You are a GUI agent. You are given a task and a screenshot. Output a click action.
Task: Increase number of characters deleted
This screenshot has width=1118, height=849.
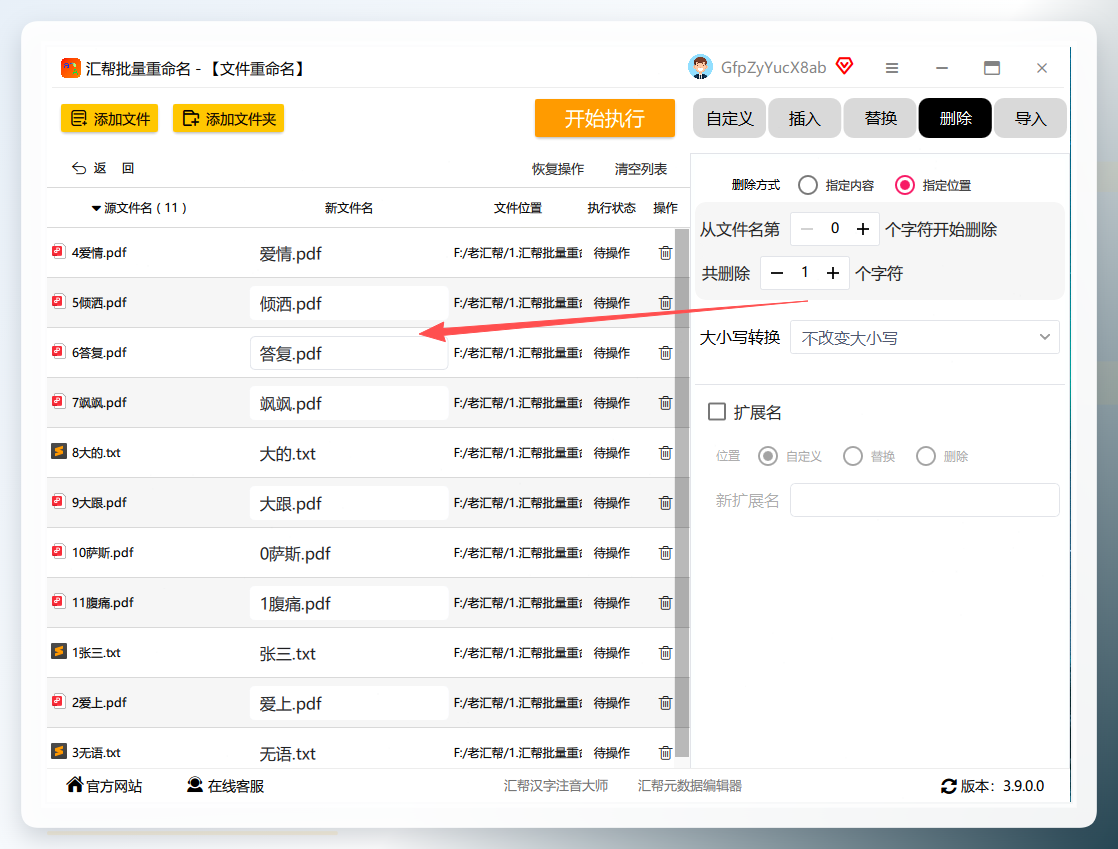833,273
